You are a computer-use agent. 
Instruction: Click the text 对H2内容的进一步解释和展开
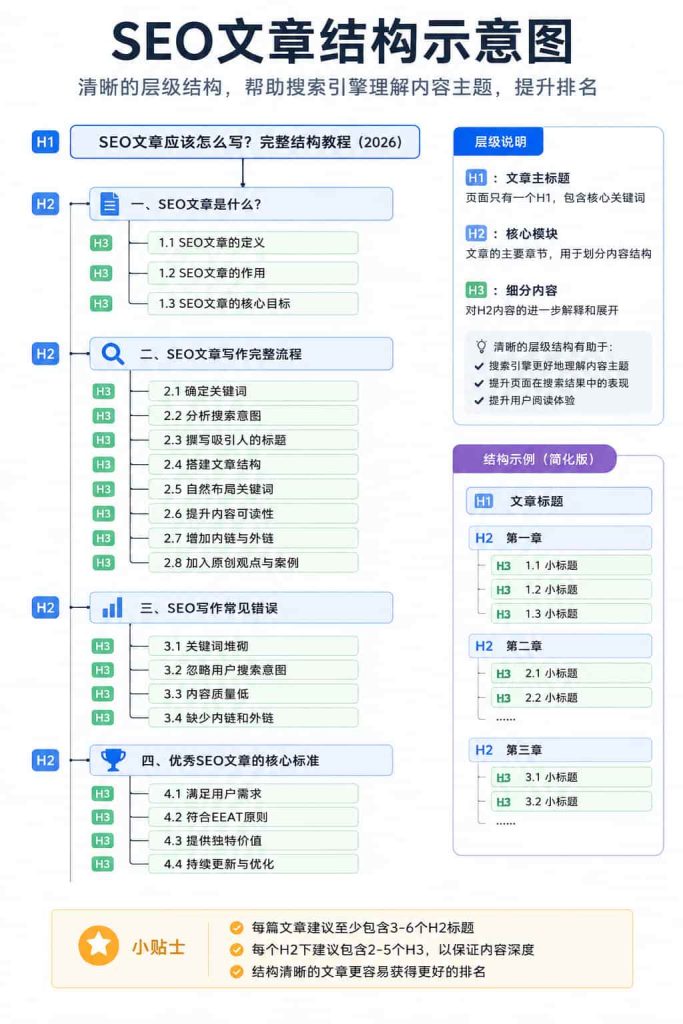(x=541, y=310)
